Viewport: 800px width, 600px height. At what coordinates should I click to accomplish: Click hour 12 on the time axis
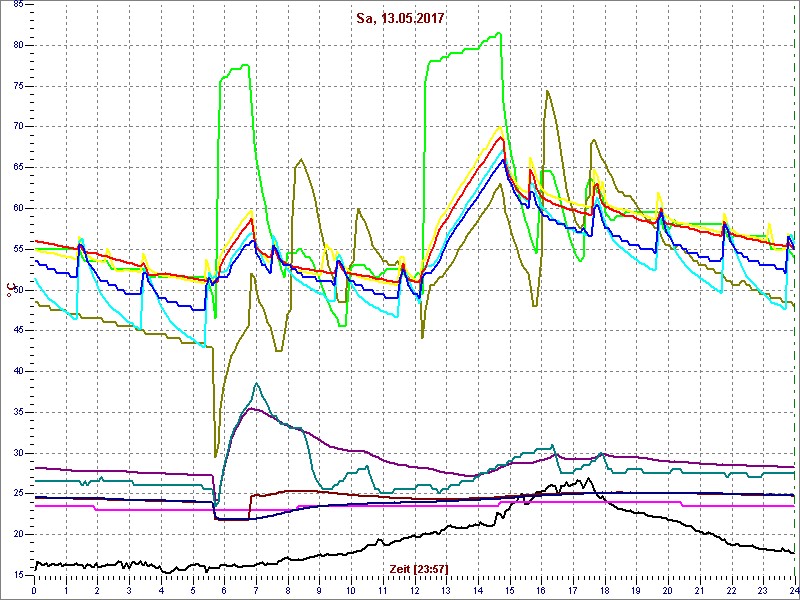pyautogui.click(x=414, y=590)
